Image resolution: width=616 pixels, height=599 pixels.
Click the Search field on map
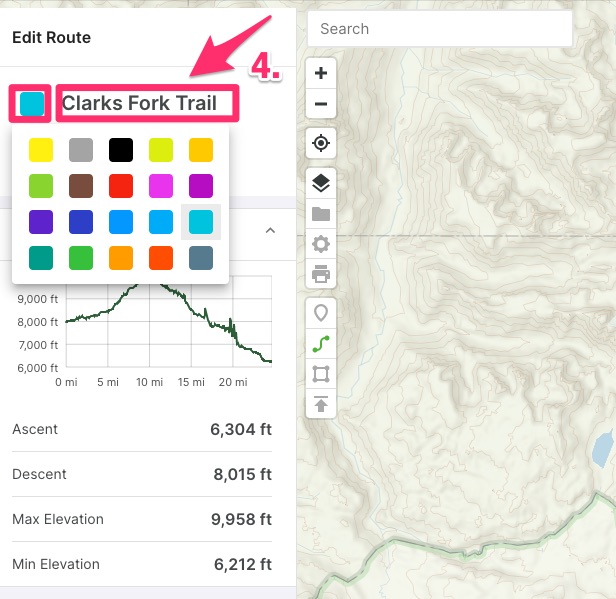click(440, 29)
